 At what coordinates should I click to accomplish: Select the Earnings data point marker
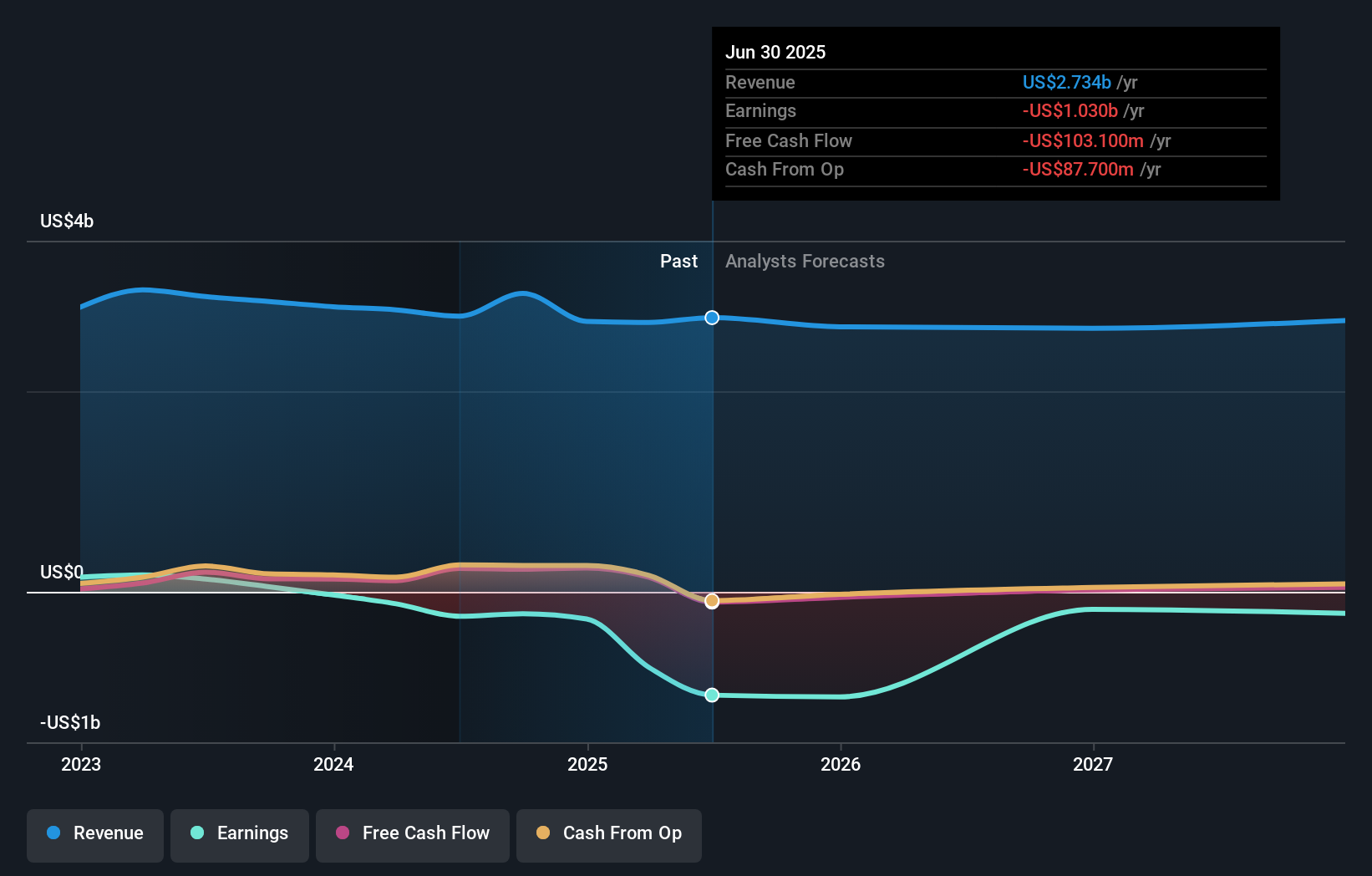pos(711,695)
